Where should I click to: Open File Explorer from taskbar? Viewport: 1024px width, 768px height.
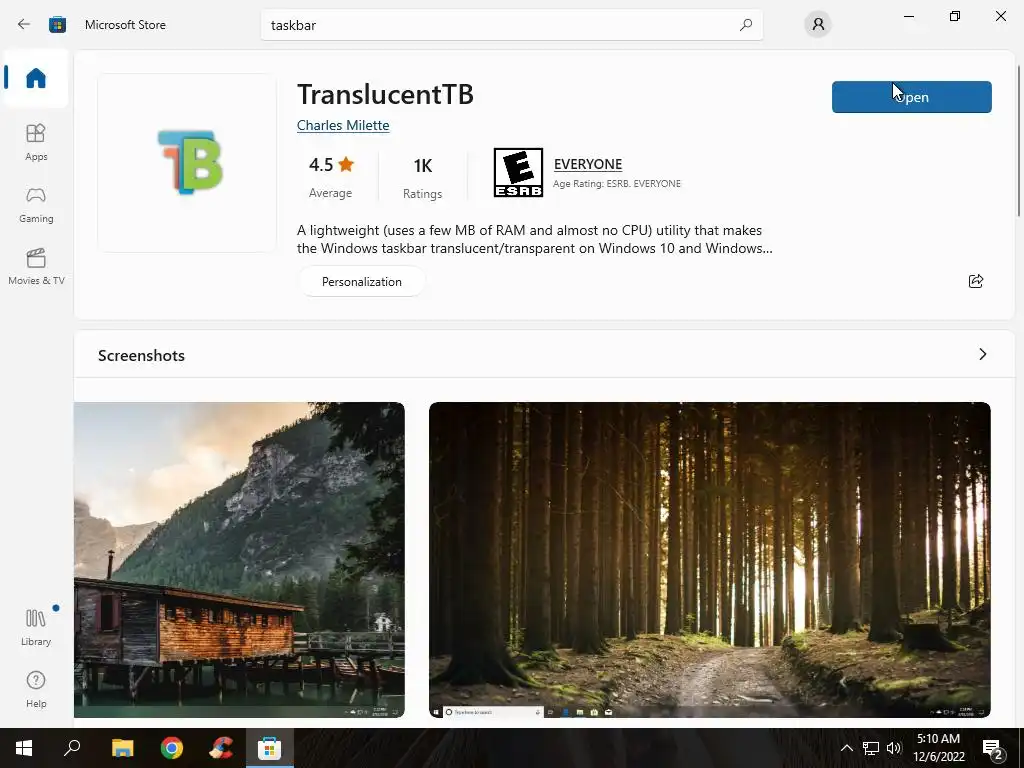pyautogui.click(x=122, y=748)
